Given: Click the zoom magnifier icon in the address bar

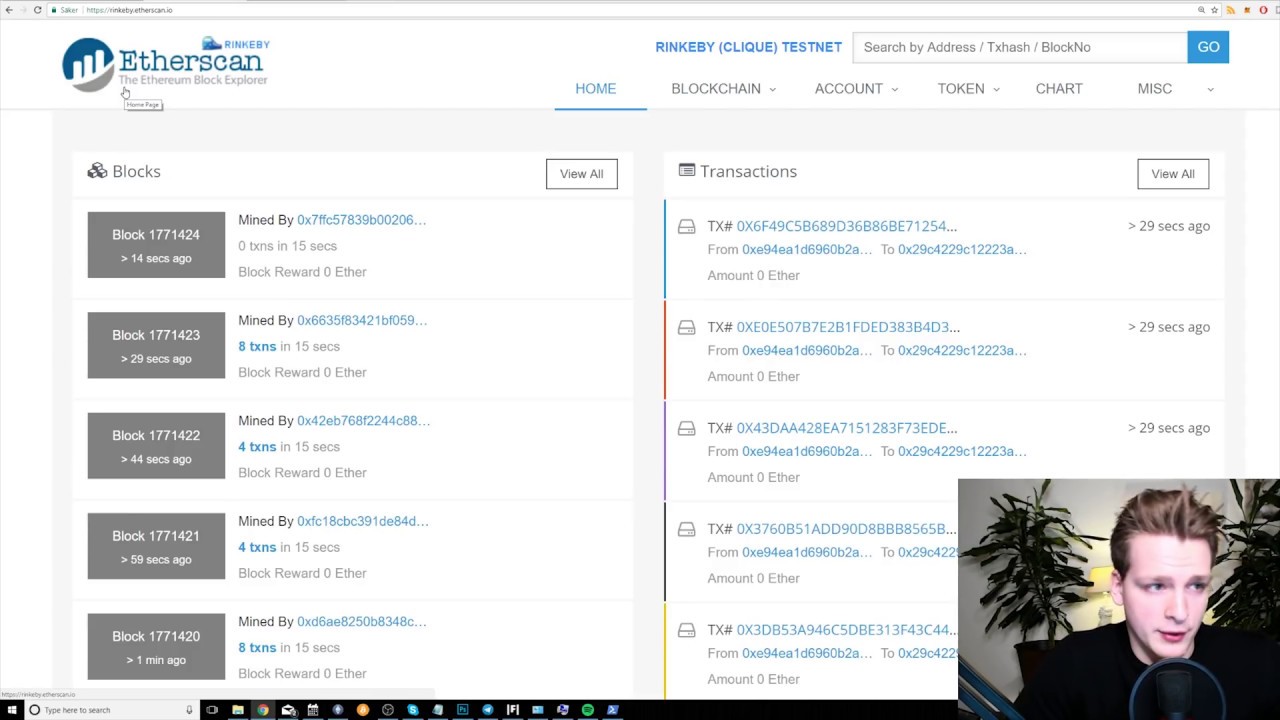Looking at the screenshot, I should [1201, 10].
